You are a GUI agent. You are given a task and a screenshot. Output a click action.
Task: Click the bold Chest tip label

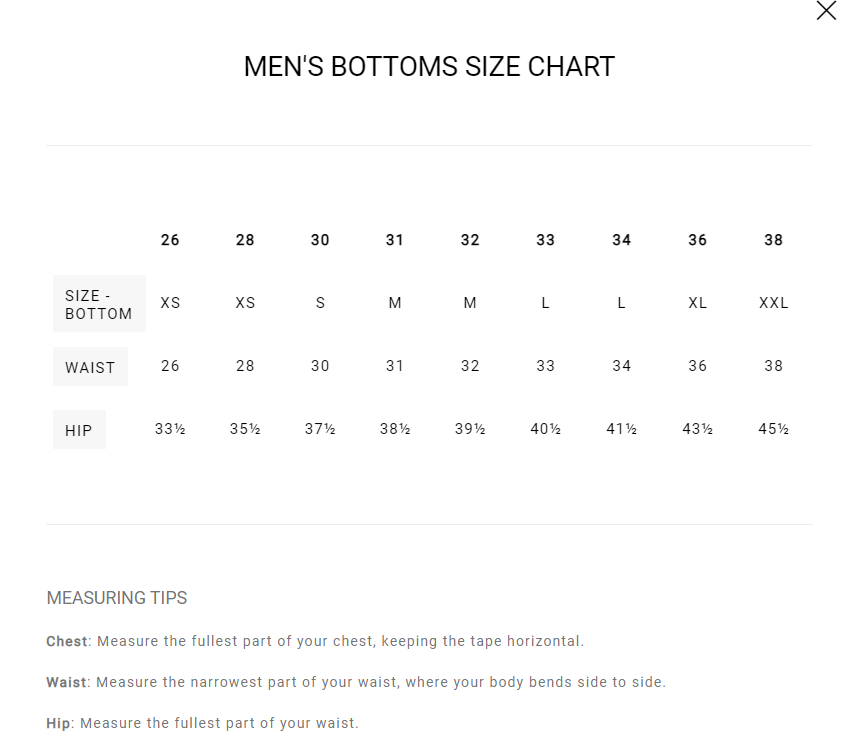point(67,641)
